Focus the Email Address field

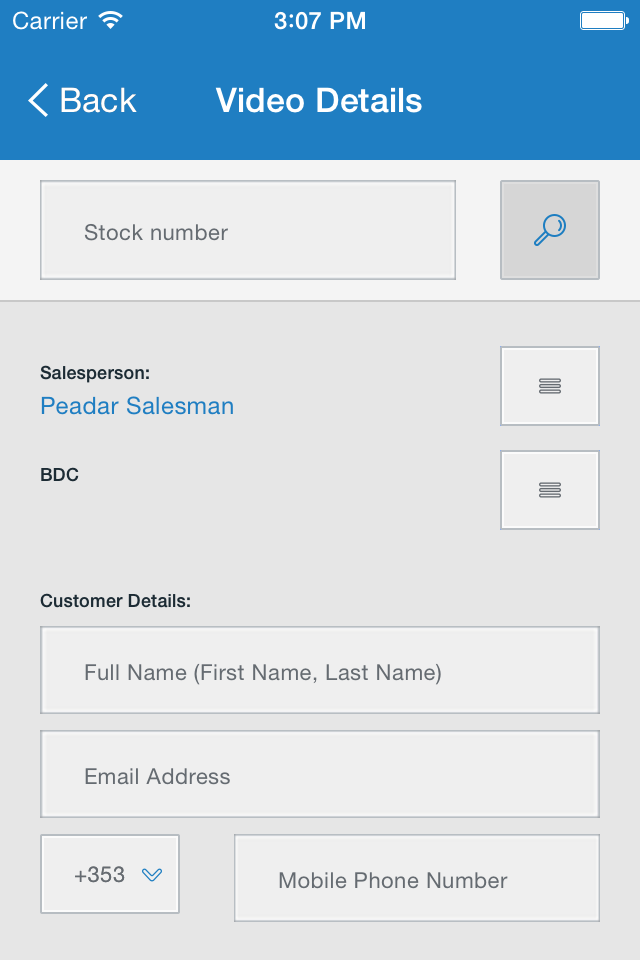point(320,774)
